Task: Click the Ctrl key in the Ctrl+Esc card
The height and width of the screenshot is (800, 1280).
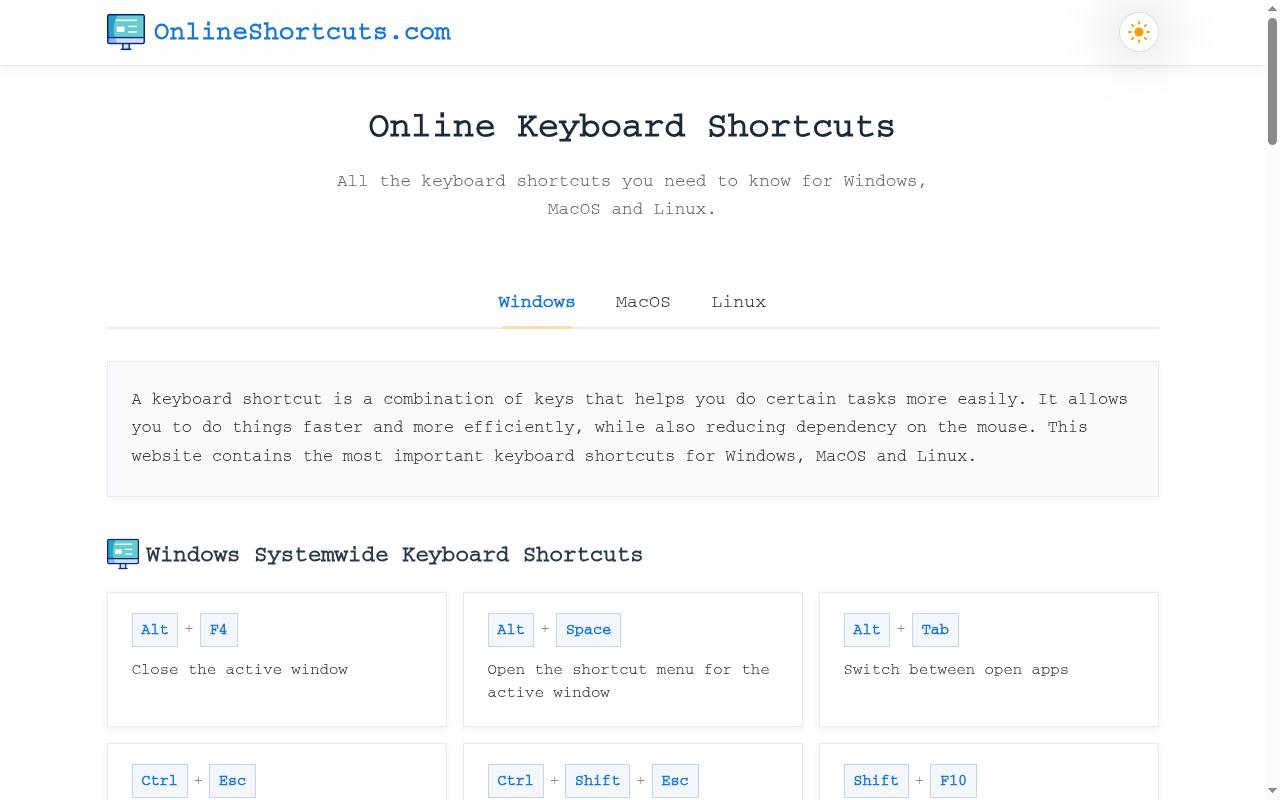Action: click(159, 781)
